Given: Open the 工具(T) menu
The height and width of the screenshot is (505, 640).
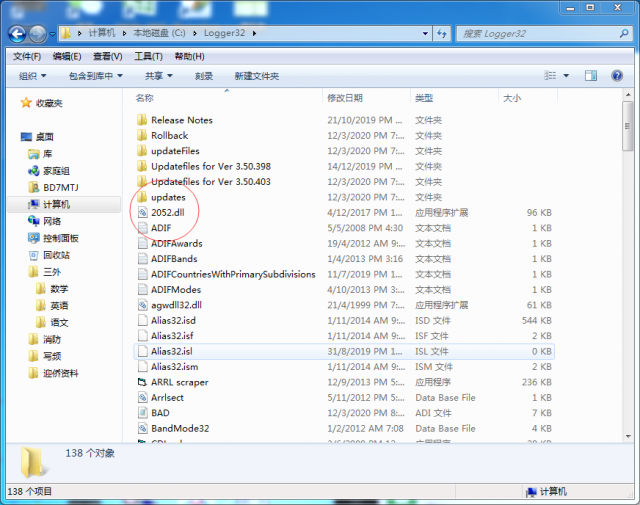Looking at the screenshot, I should pos(149,56).
